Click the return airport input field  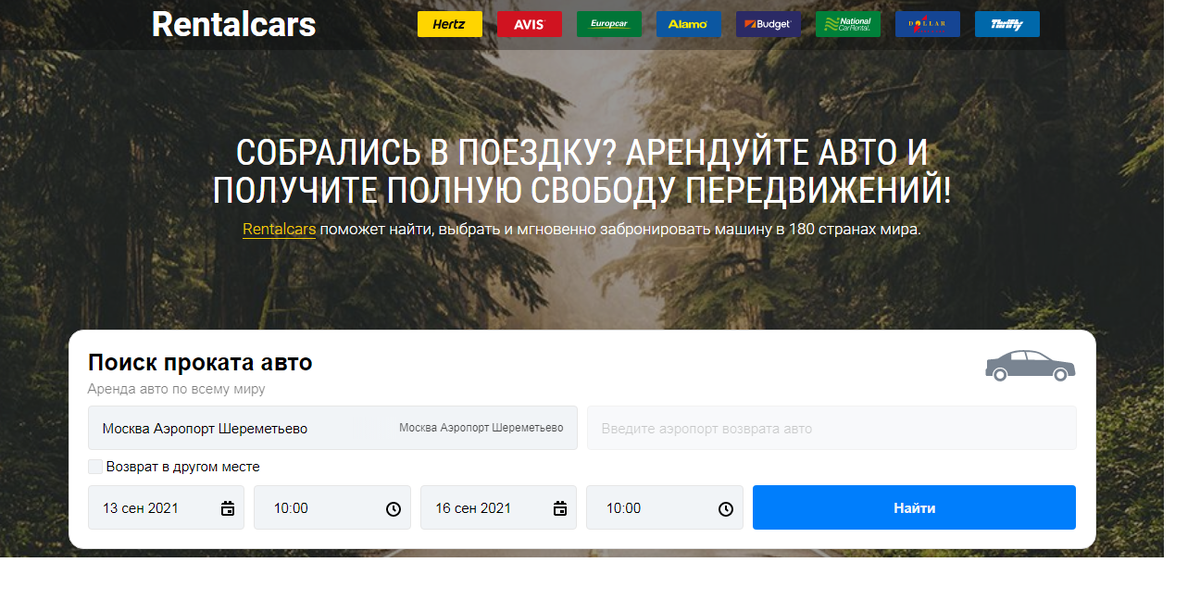832,427
